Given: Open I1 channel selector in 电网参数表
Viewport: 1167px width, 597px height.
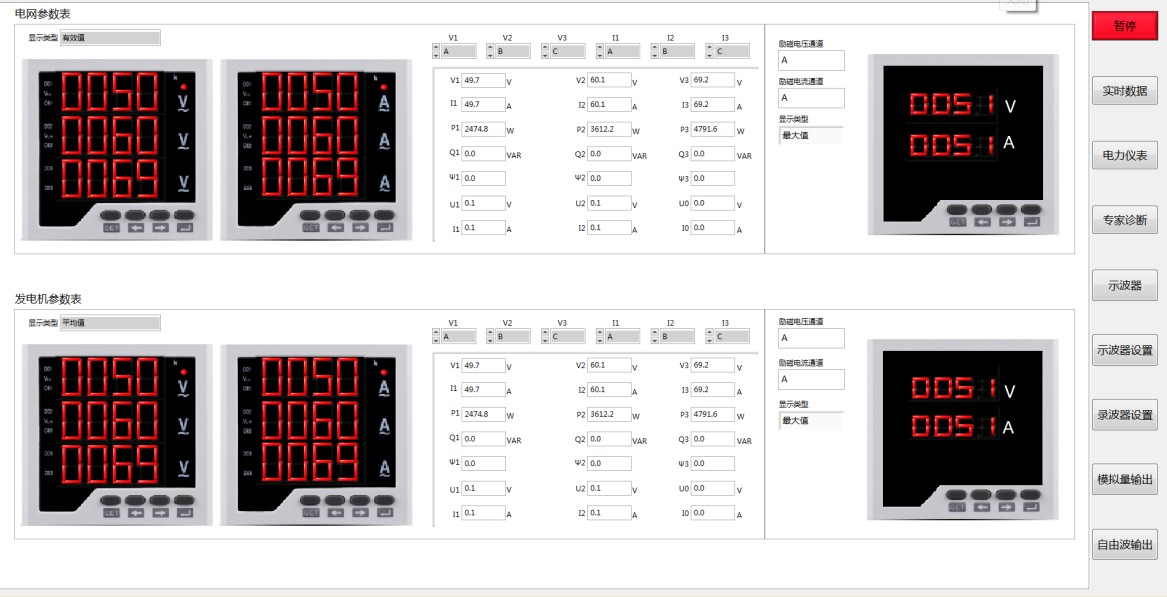Looking at the screenshot, I should pyautogui.click(x=622, y=51).
